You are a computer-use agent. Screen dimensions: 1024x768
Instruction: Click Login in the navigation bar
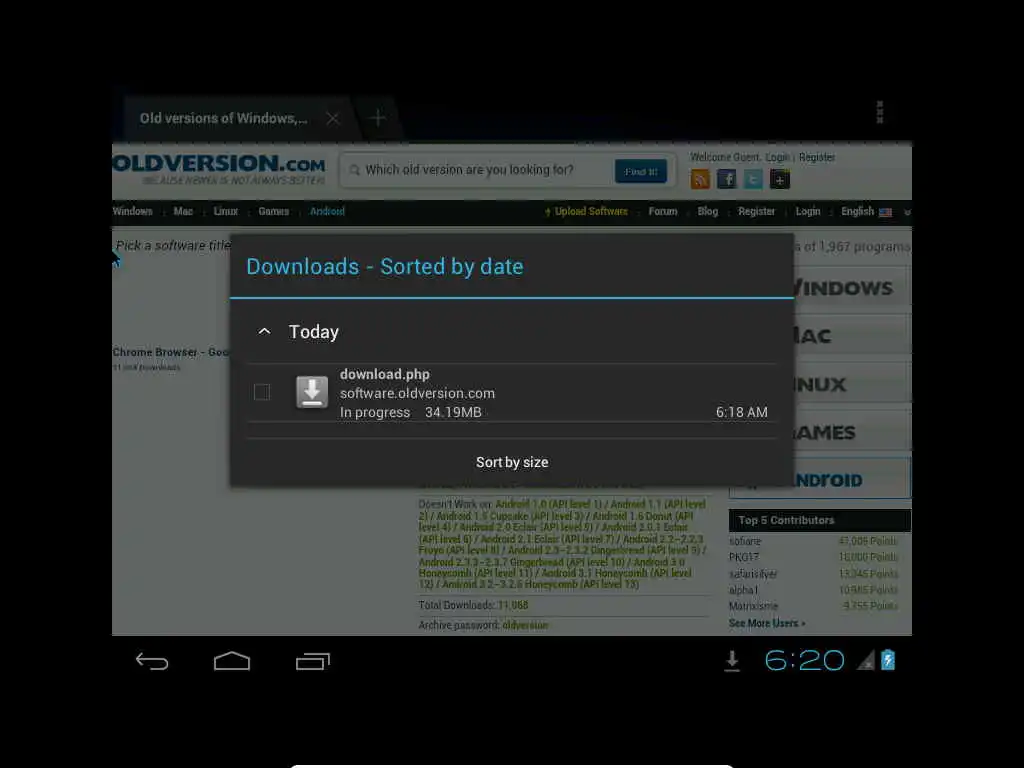[x=808, y=211]
